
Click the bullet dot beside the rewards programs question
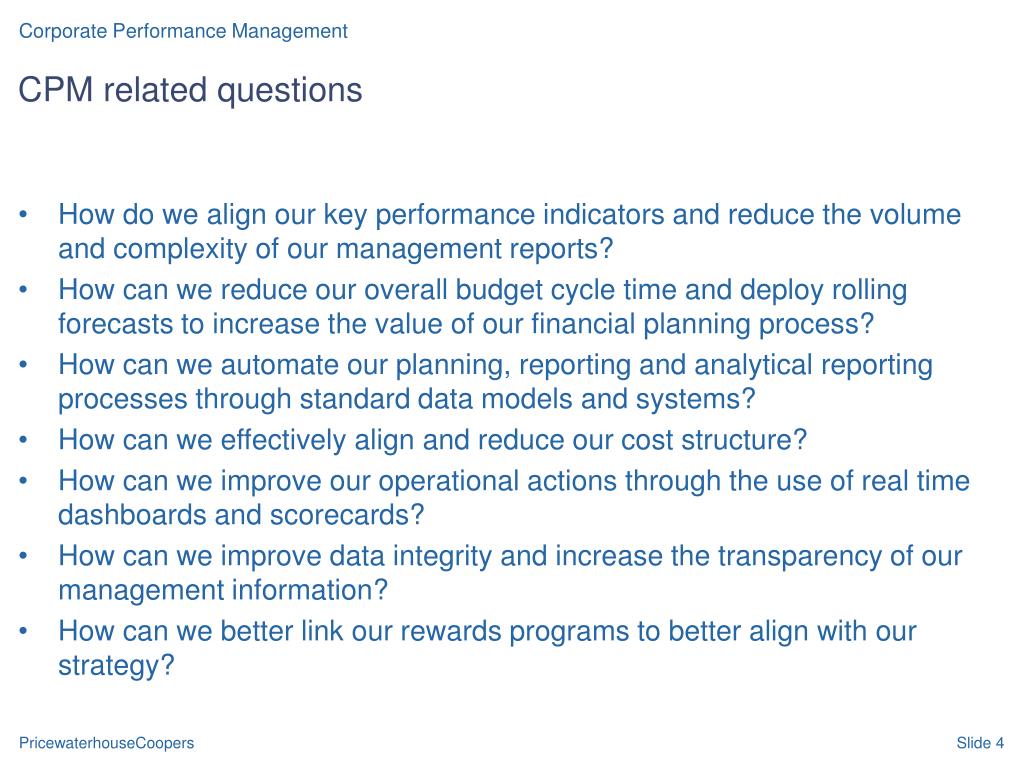pos(24,632)
